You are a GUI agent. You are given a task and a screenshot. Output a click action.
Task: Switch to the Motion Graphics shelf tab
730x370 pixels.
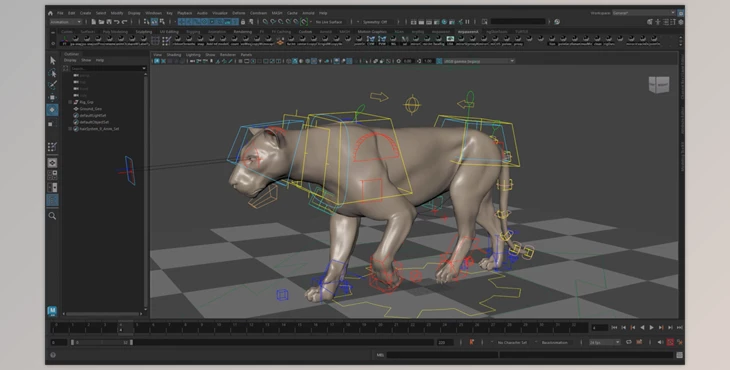[372, 32]
